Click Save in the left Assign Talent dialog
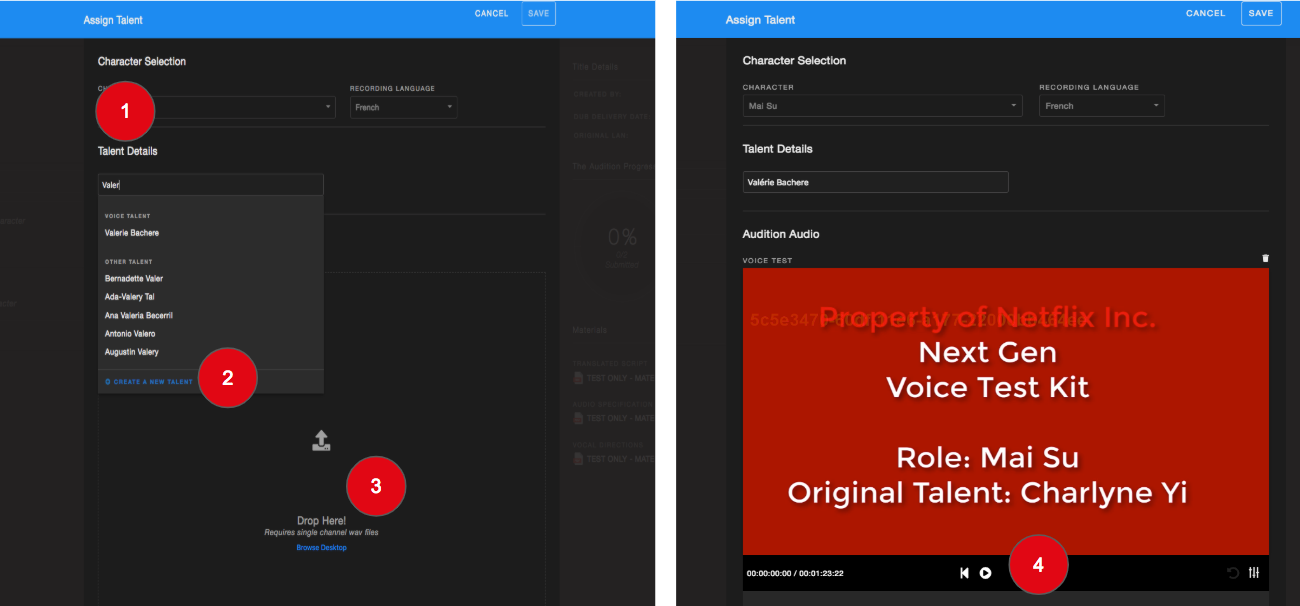Image resolution: width=1300 pixels, height=606 pixels. click(538, 14)
